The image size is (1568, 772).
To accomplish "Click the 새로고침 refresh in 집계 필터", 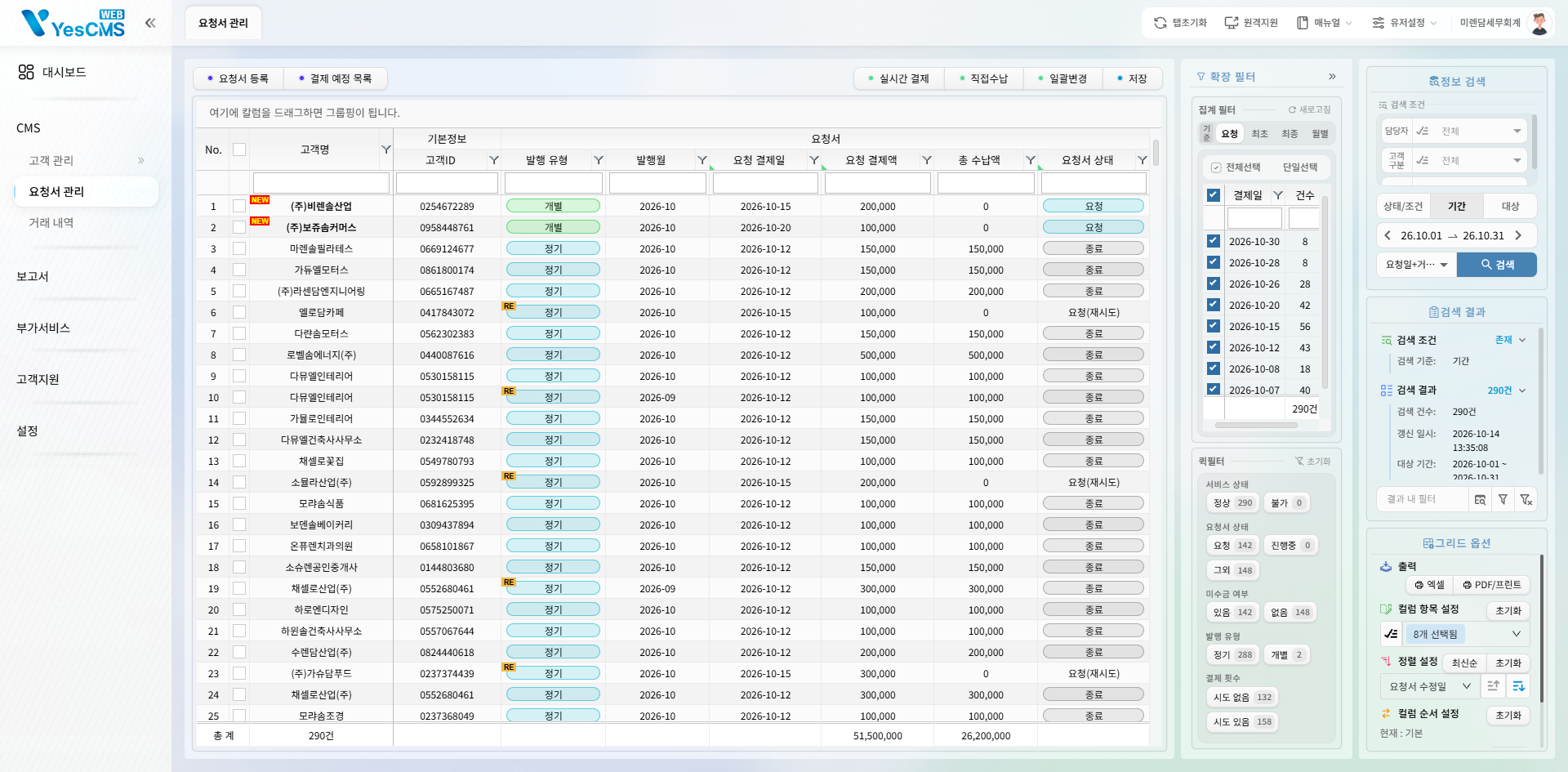I will [x=1309, y=109].
